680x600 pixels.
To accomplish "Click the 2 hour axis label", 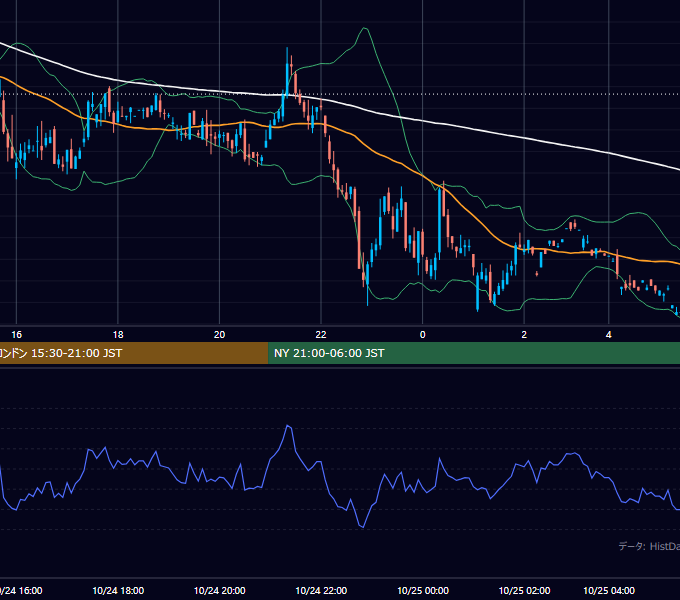I will [x=524, y=335].
